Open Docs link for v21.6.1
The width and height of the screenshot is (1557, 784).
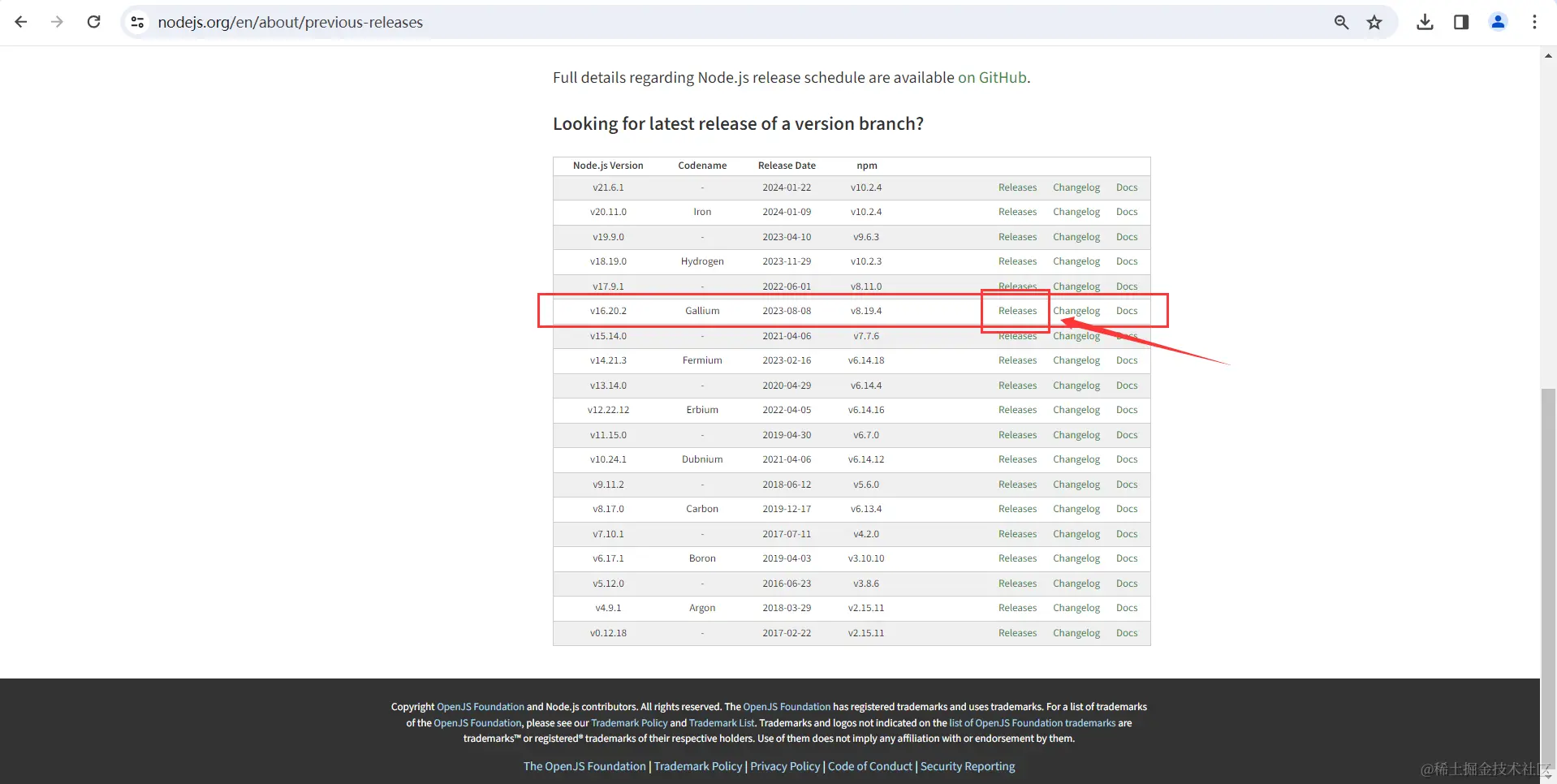(1127, 187)
